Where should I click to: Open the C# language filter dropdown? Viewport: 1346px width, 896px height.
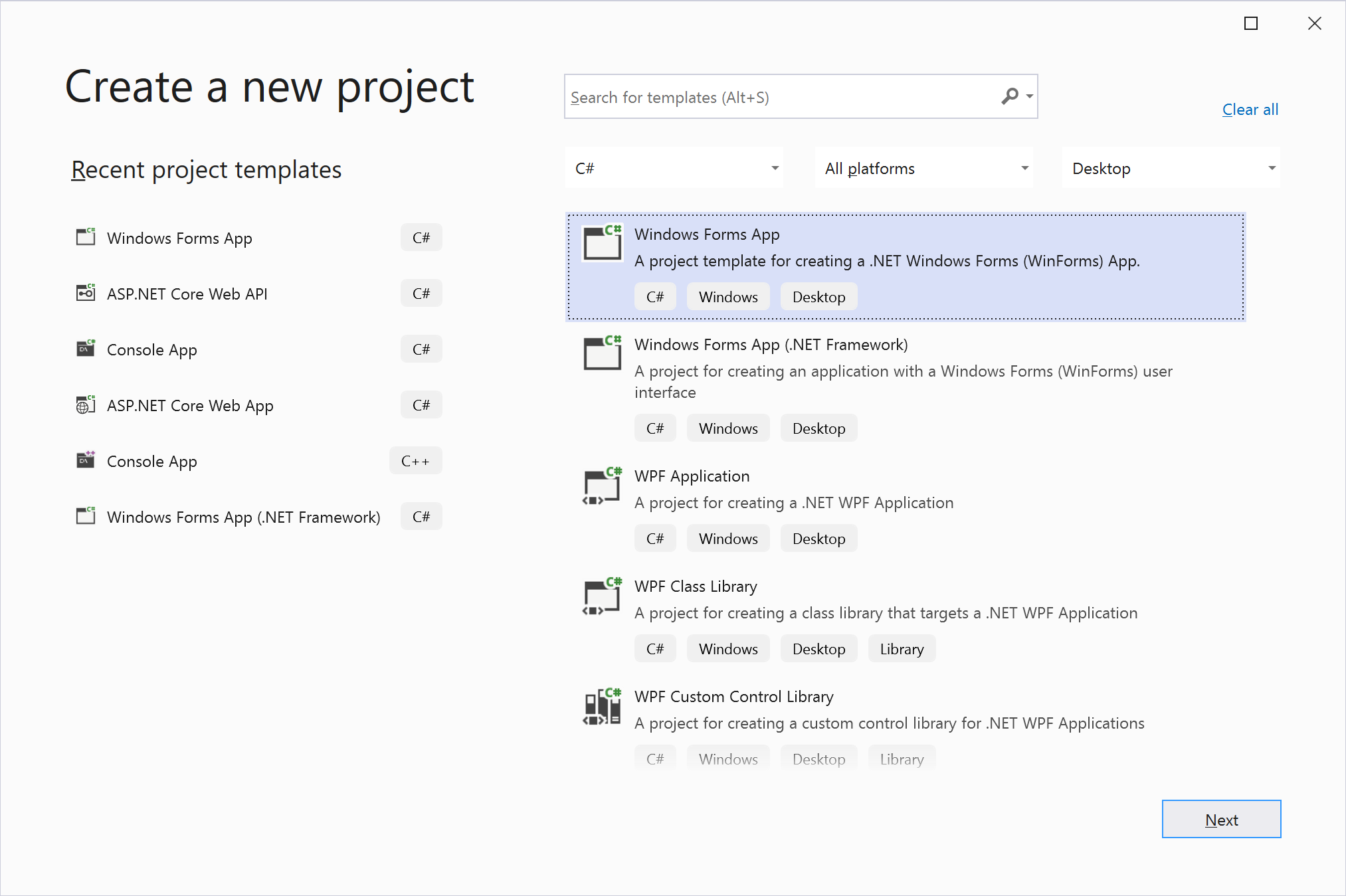pos(674,168)
